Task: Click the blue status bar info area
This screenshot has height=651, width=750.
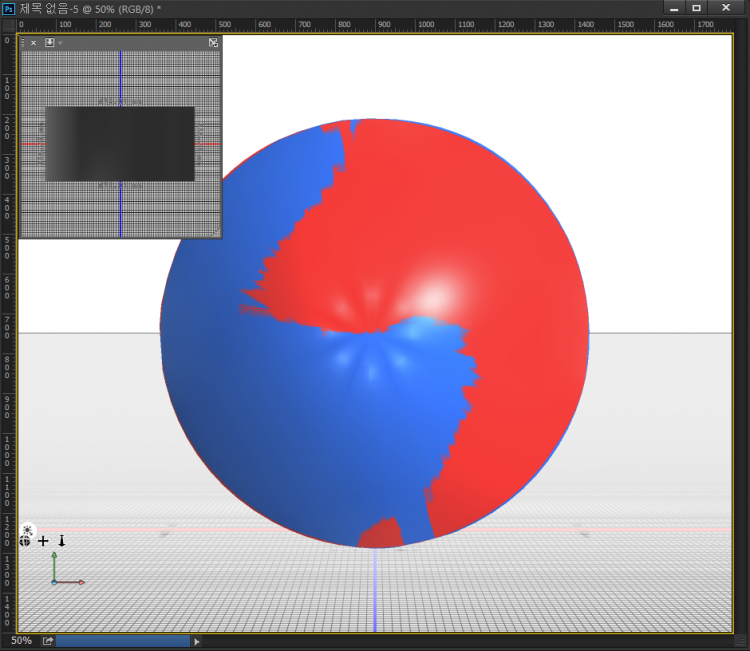Action: click(122, 641)
